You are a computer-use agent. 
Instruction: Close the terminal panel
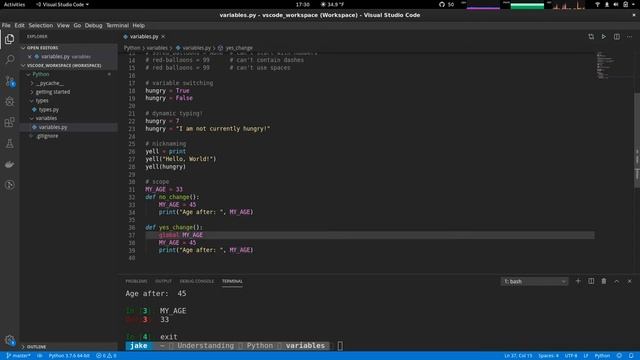click(x=629, y=281)
